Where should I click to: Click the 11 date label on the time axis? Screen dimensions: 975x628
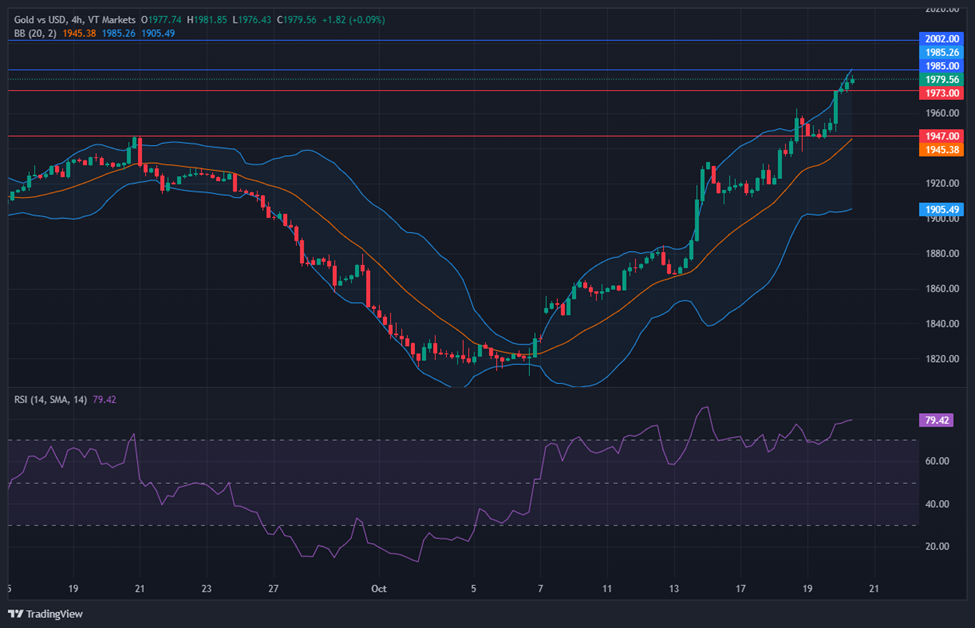point(607,589)
